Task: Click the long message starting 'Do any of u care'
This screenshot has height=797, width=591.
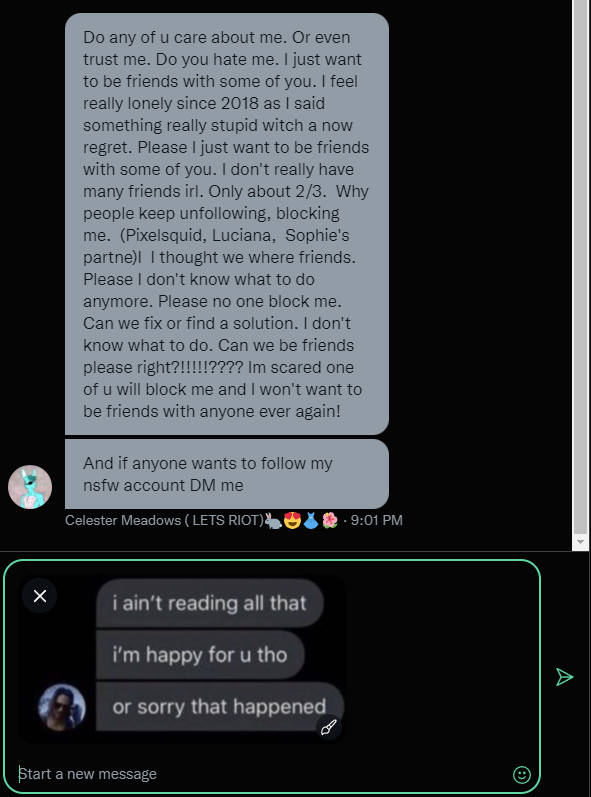Action: click(x=227, y=224)
